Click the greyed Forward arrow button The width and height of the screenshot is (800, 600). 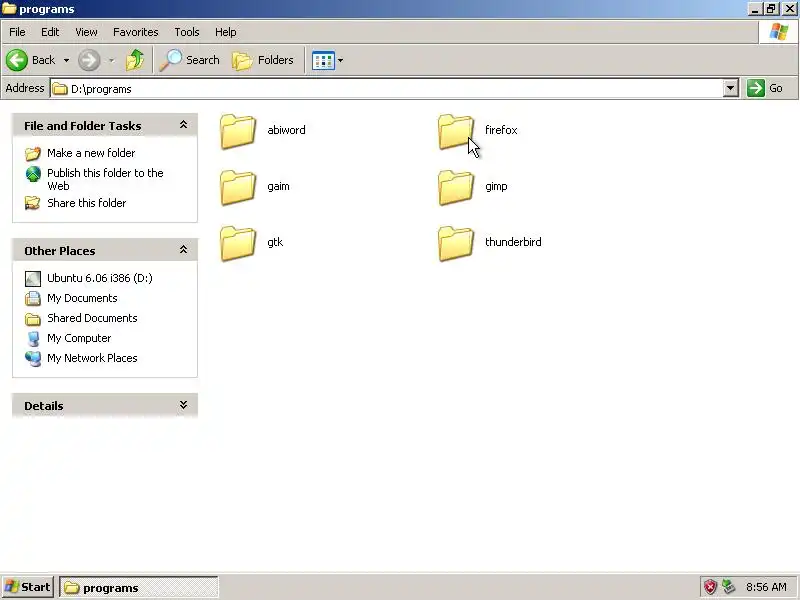tap(89, 60)
